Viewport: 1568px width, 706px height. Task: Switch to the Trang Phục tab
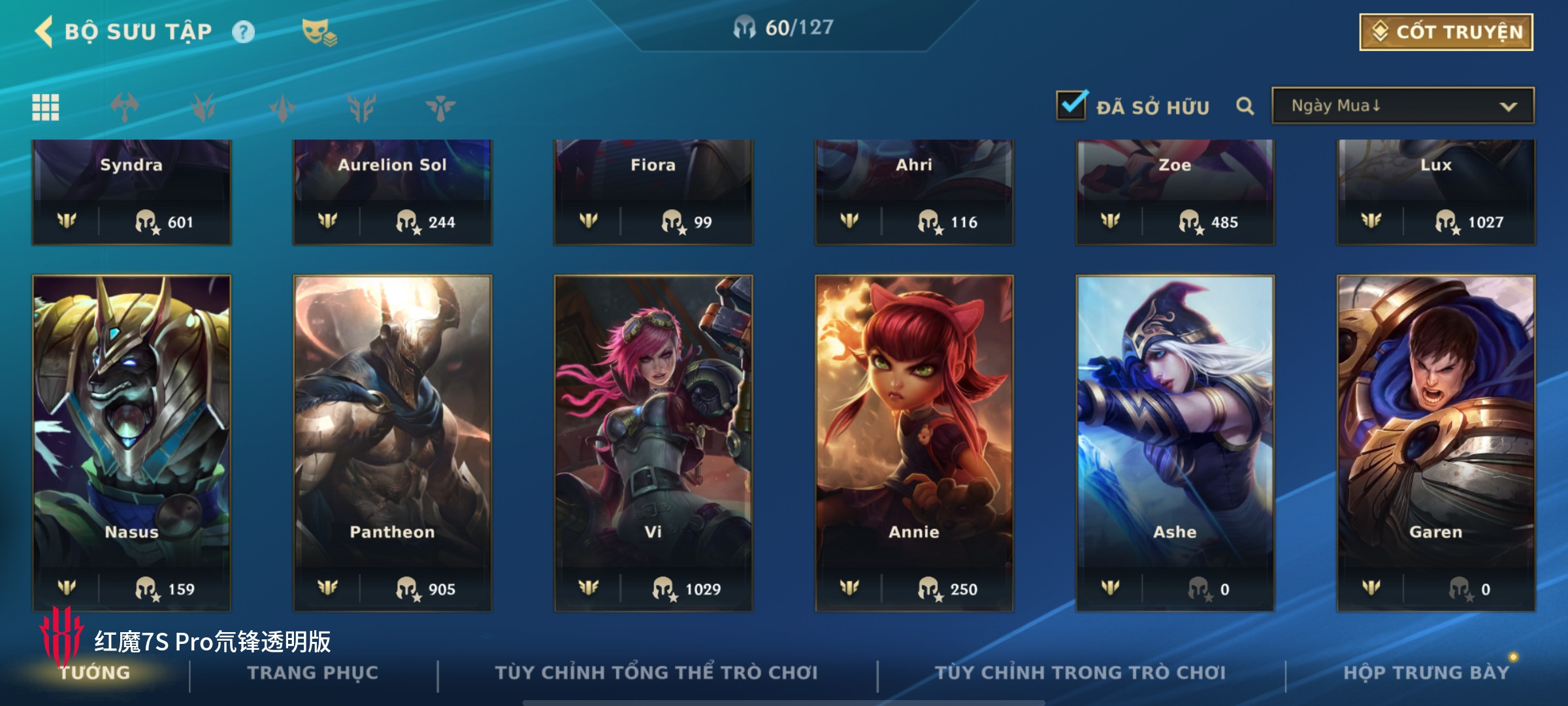[312, 673]
